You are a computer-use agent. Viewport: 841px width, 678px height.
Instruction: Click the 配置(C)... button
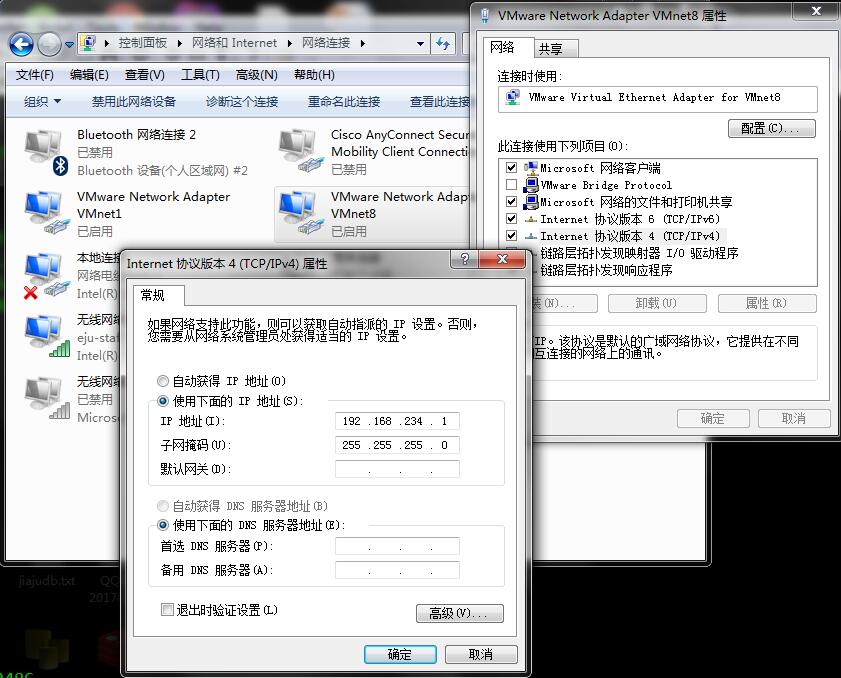(x=771, y=129)
